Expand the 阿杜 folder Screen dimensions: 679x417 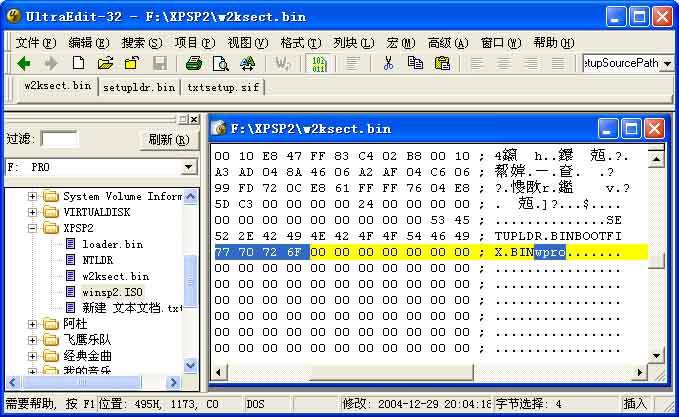coord(32,324)
